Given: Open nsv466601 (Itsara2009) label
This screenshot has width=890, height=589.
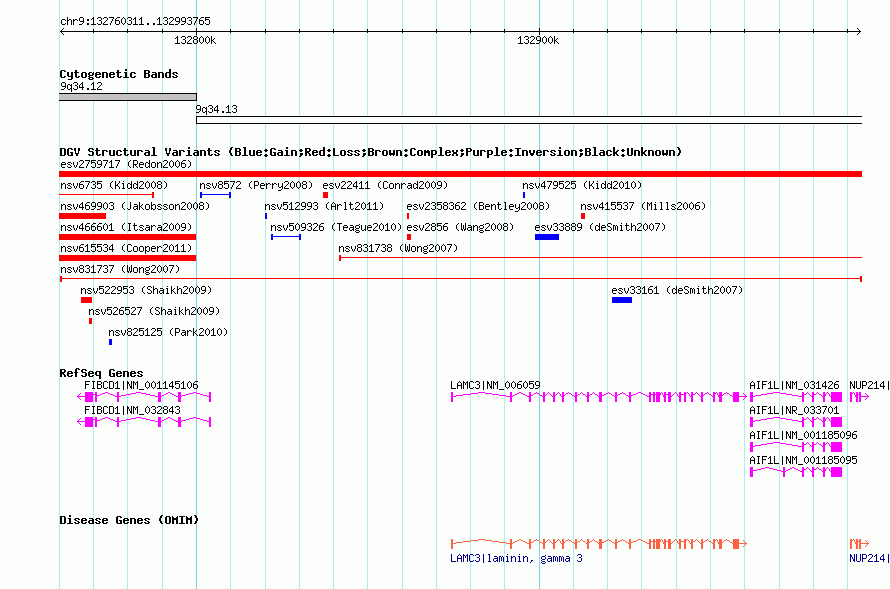Looking at the screenshot, I should pos(126,227).
